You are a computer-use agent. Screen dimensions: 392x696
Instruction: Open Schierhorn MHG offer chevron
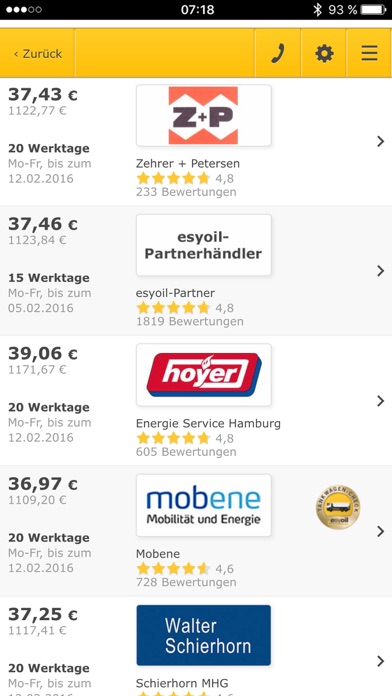tap(380, 661)
